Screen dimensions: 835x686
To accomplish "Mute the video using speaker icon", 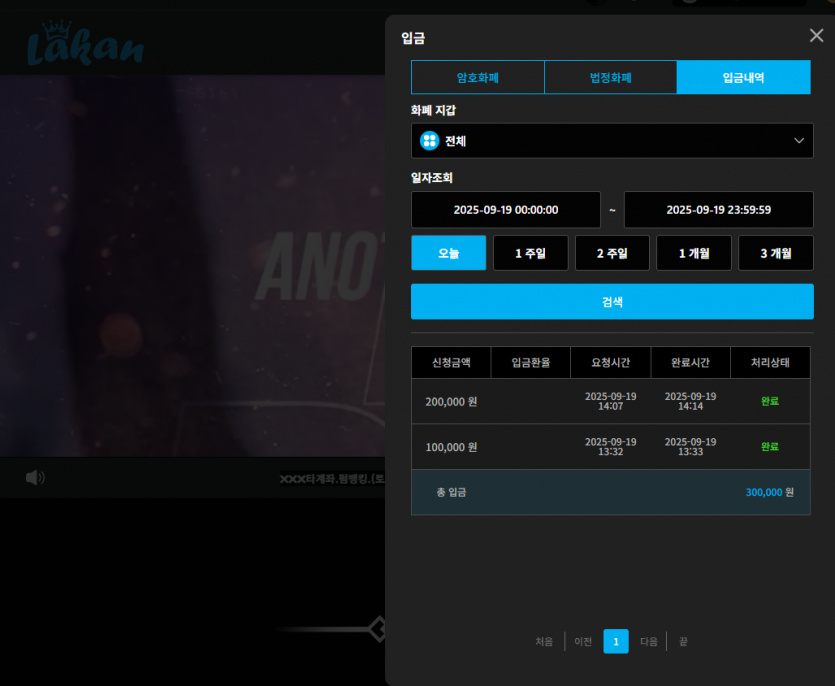I will tap(35, 477).
